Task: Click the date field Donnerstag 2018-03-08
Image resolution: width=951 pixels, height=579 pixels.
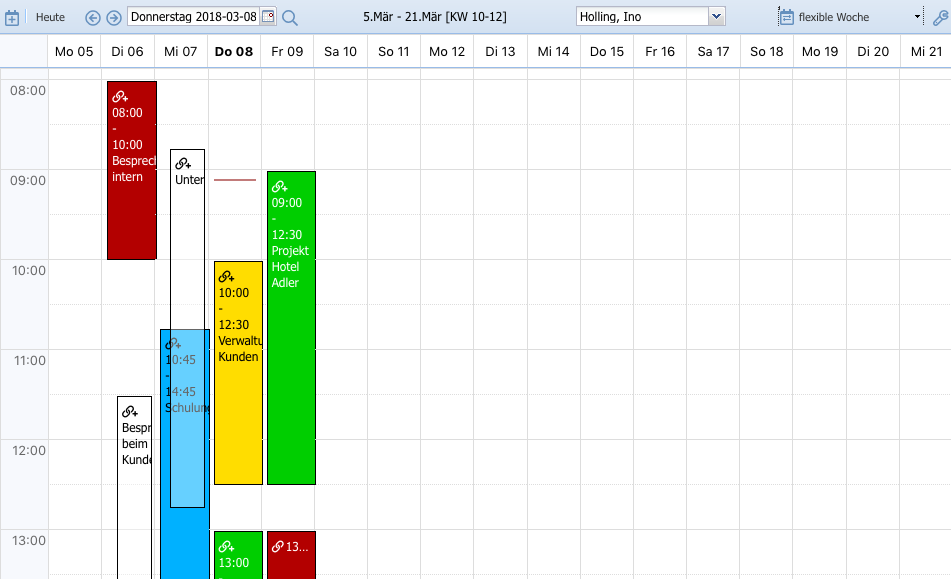Action: pos(193,17)
